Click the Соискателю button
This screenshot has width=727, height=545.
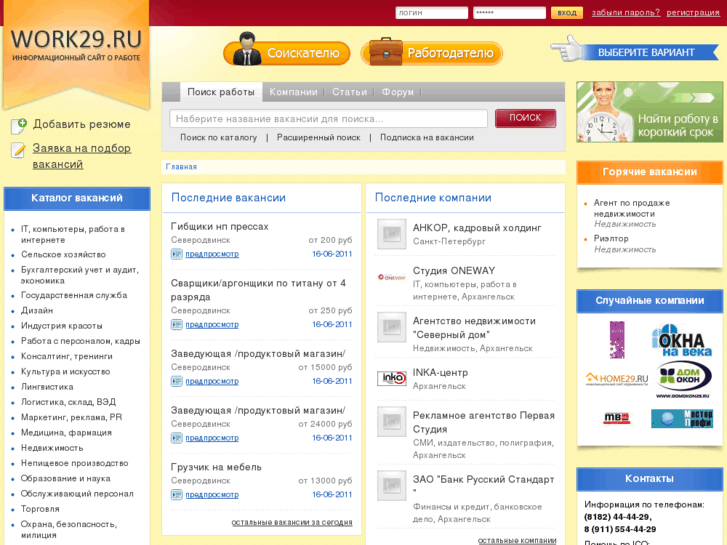pos(287,53)
